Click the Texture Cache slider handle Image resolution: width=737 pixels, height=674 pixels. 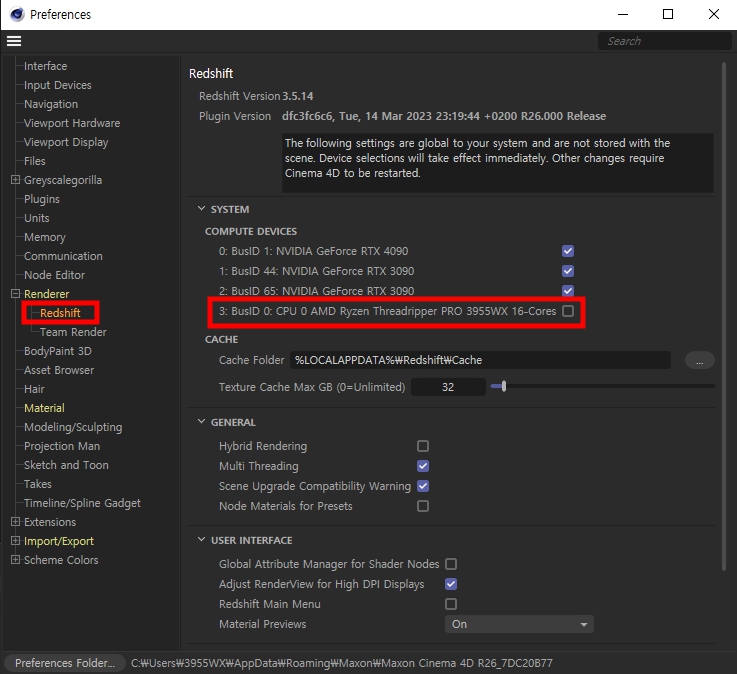(504, 386)
